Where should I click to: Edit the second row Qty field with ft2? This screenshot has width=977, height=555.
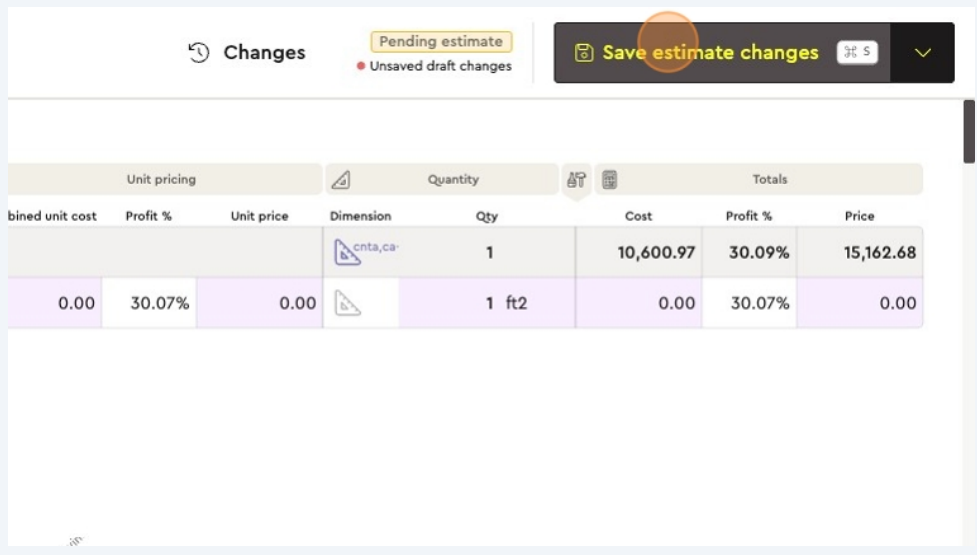[489, 303]
